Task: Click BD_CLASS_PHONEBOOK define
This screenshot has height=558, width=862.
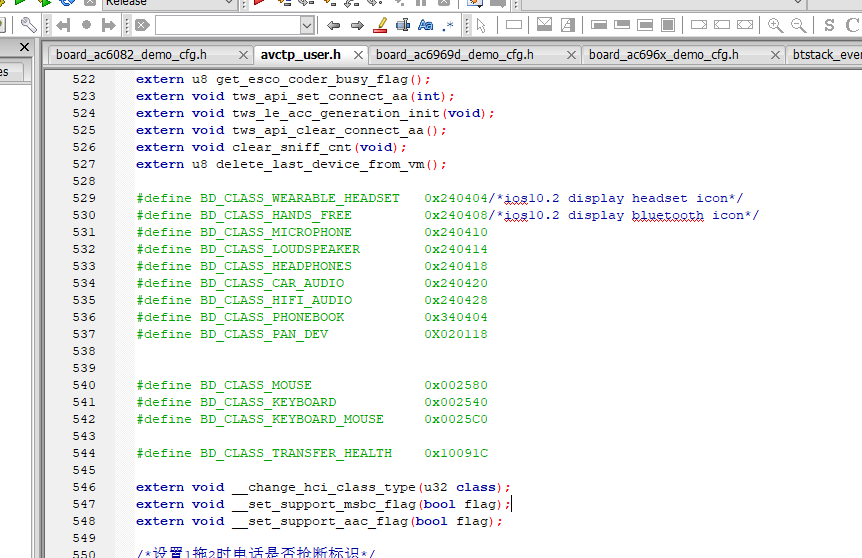Action: 272,317
